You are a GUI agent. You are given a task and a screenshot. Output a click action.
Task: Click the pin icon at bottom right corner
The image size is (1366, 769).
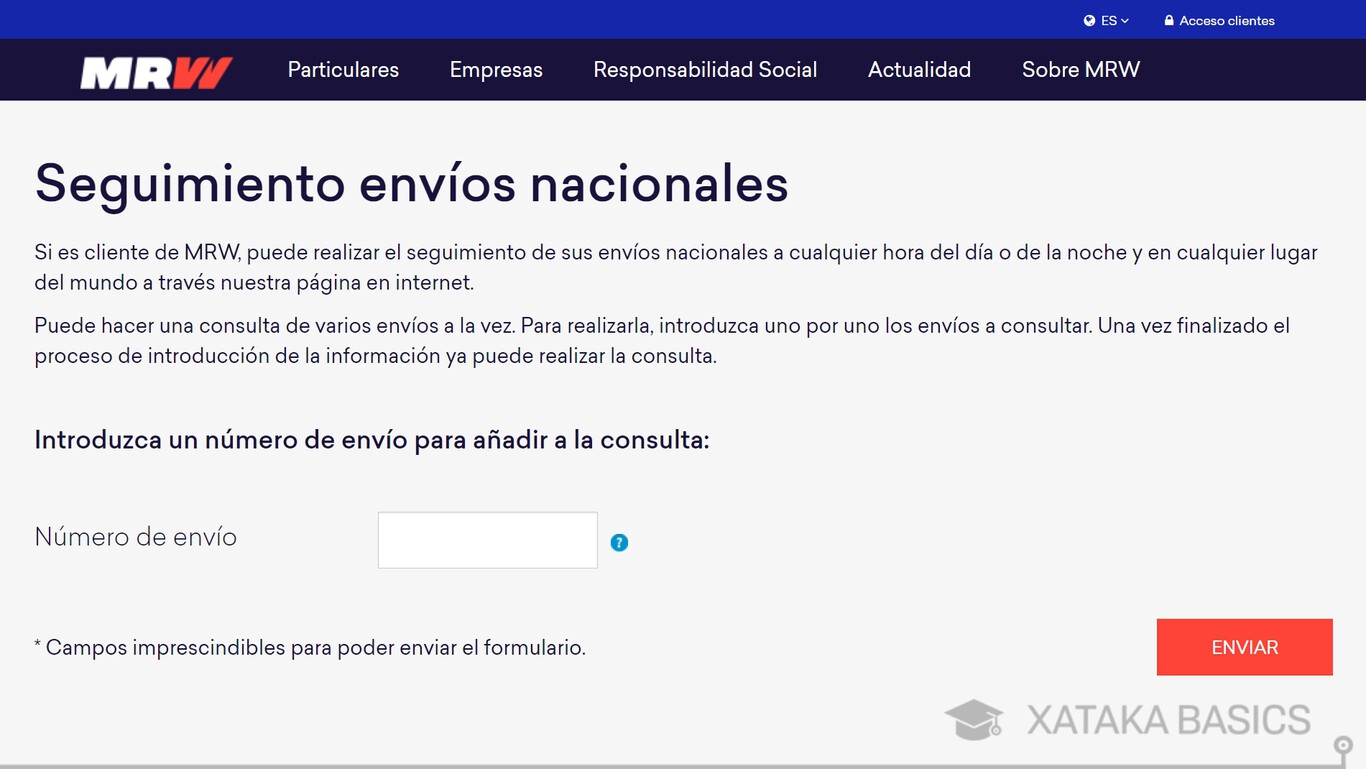pyautogui.click(x=1343, y=746)
